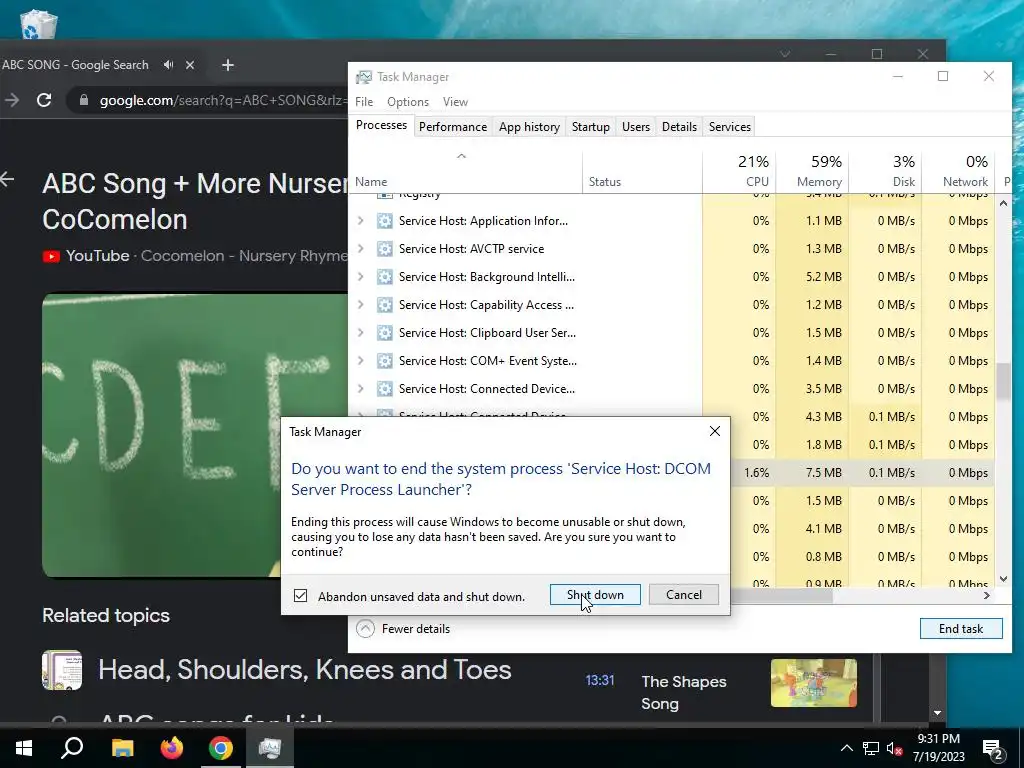
Task: Switch to the Performance tab
Action: pyautogui.click(x=453, y=127)
